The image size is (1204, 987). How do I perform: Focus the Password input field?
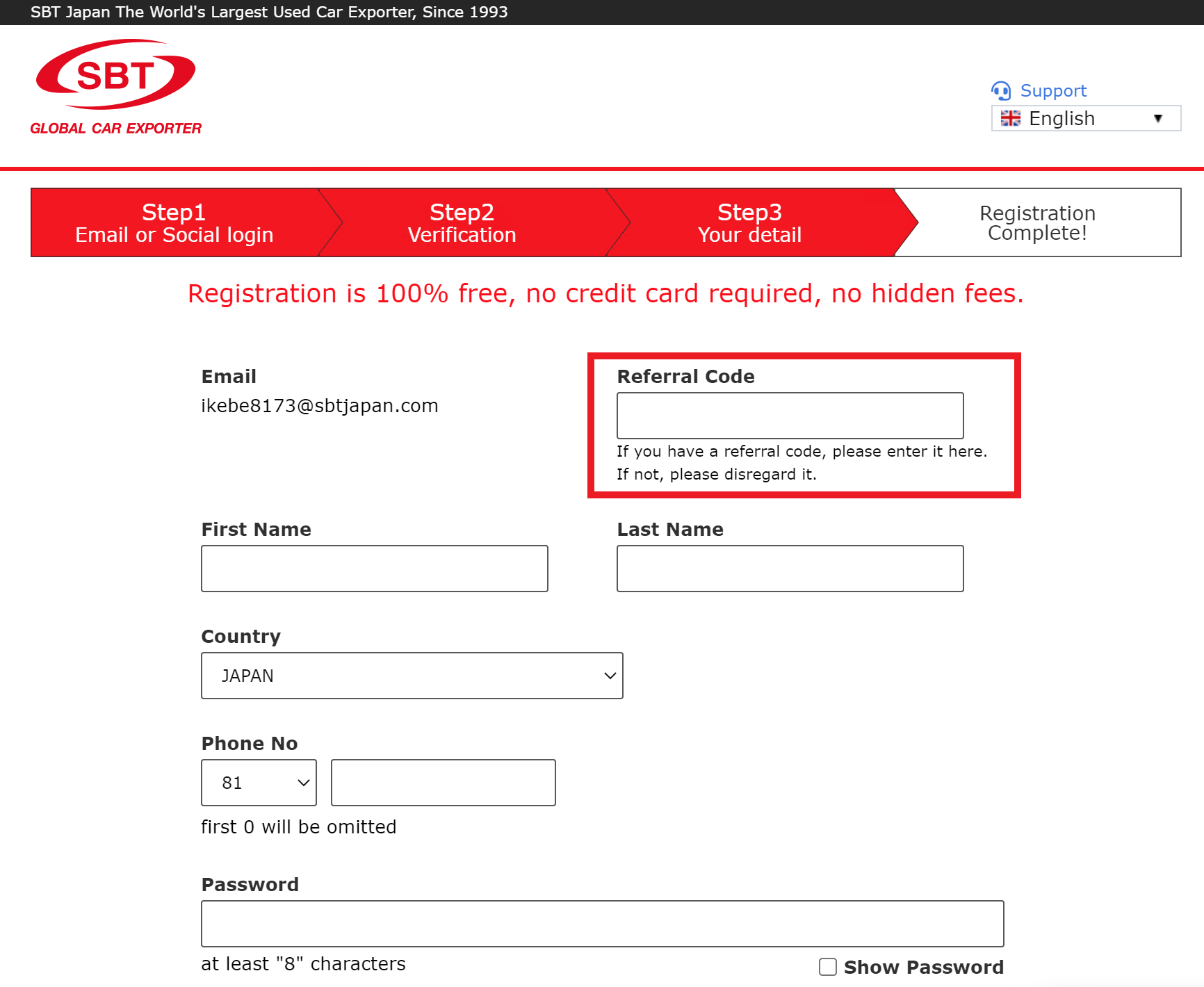[603, 924]
